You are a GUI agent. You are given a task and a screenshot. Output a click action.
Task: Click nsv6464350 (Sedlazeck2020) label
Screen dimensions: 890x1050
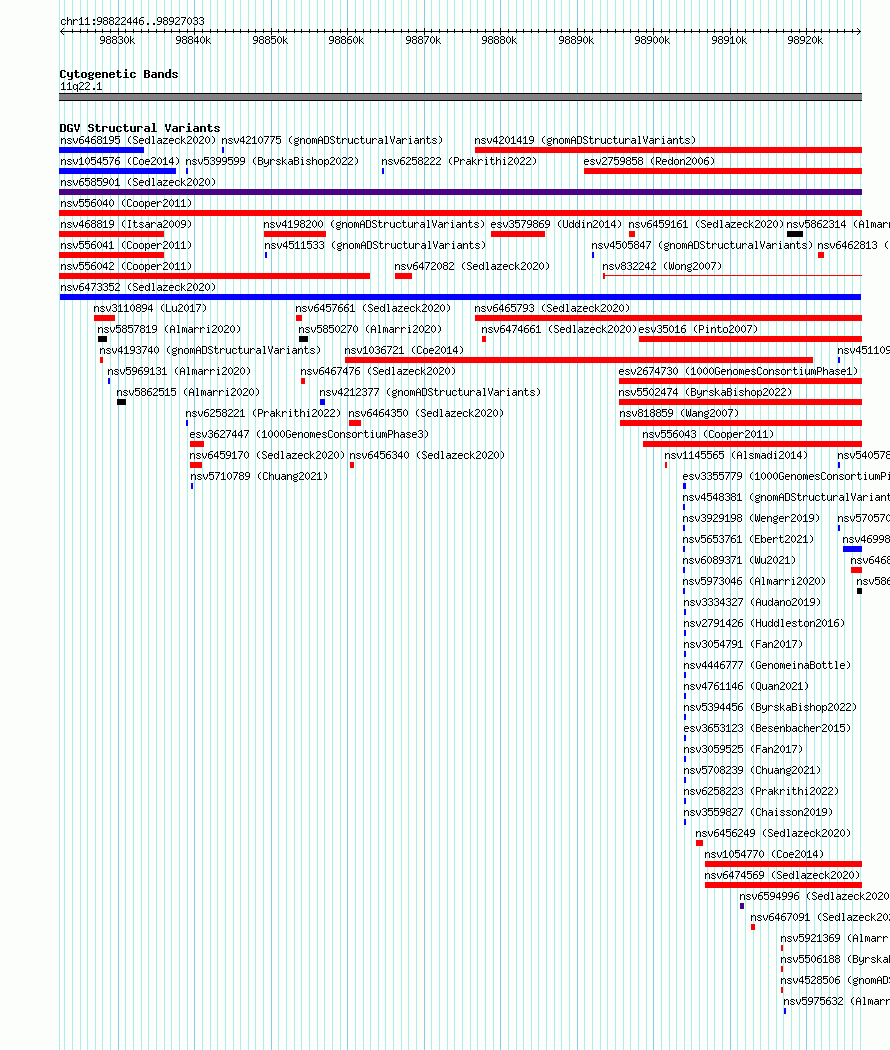click(x=427, y=413)
